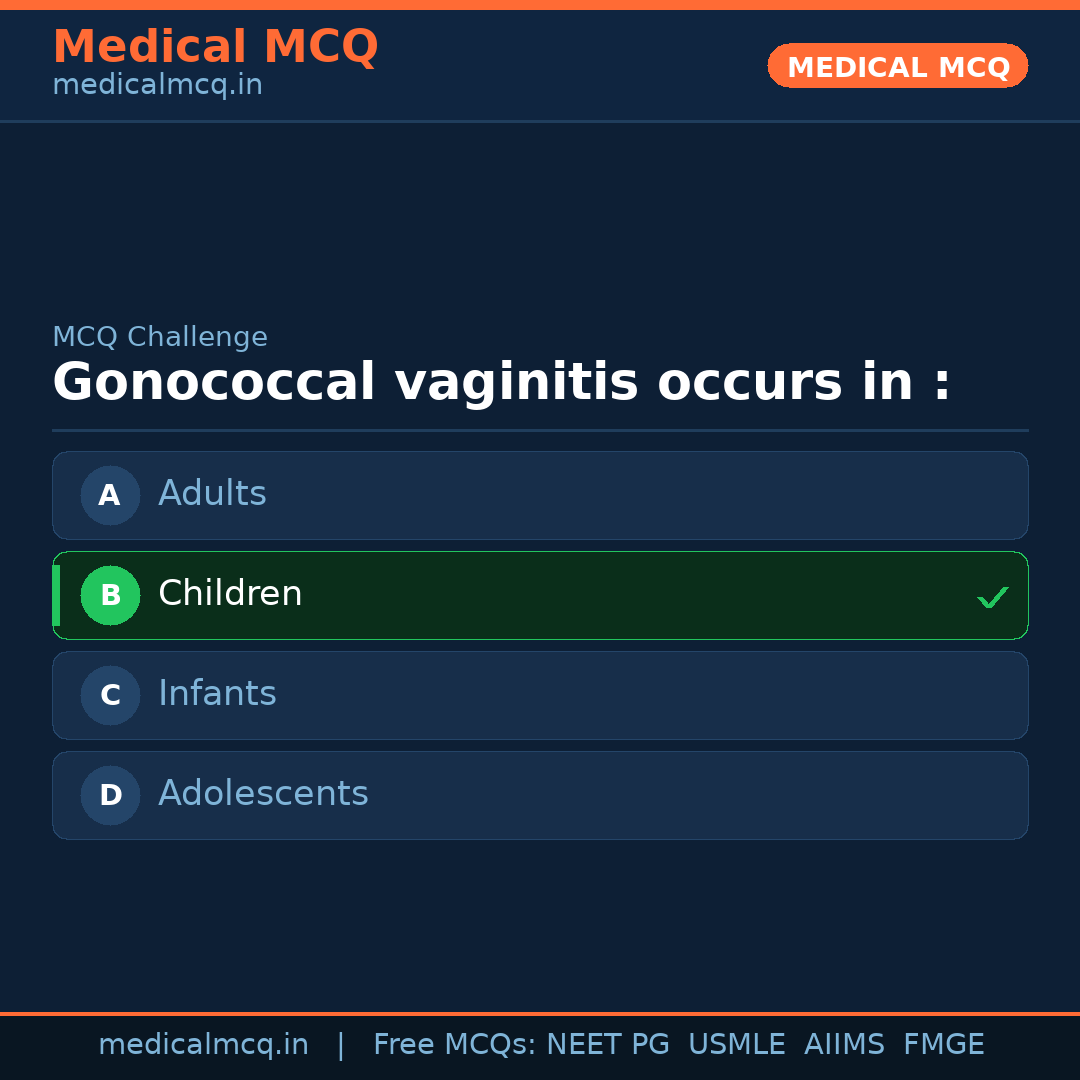Click the green checkmark on answer B
This screenshot has width=1080, height=1080.
(x=993, y=596)
